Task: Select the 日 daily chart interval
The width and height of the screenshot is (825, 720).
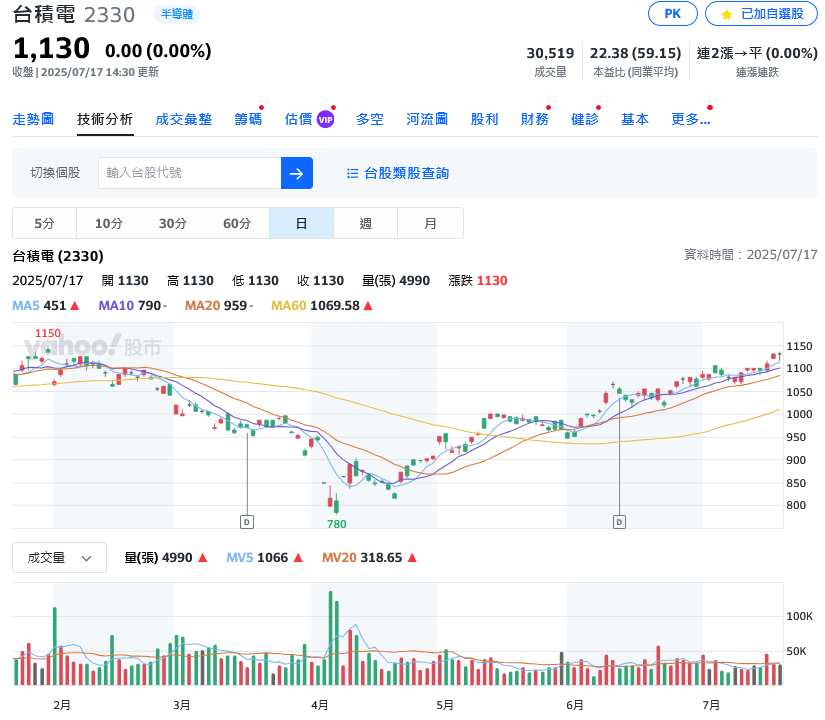Action: [301, 223]
